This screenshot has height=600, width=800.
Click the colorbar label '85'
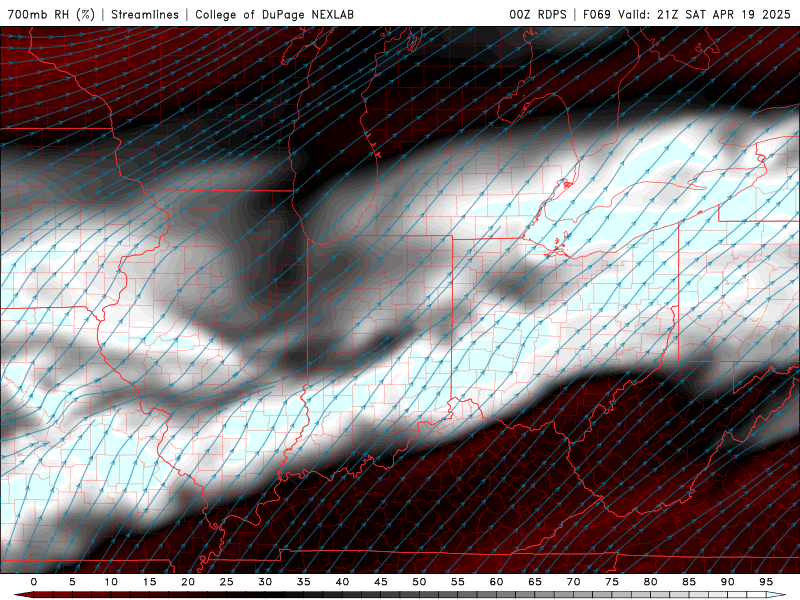click(689, 582)
